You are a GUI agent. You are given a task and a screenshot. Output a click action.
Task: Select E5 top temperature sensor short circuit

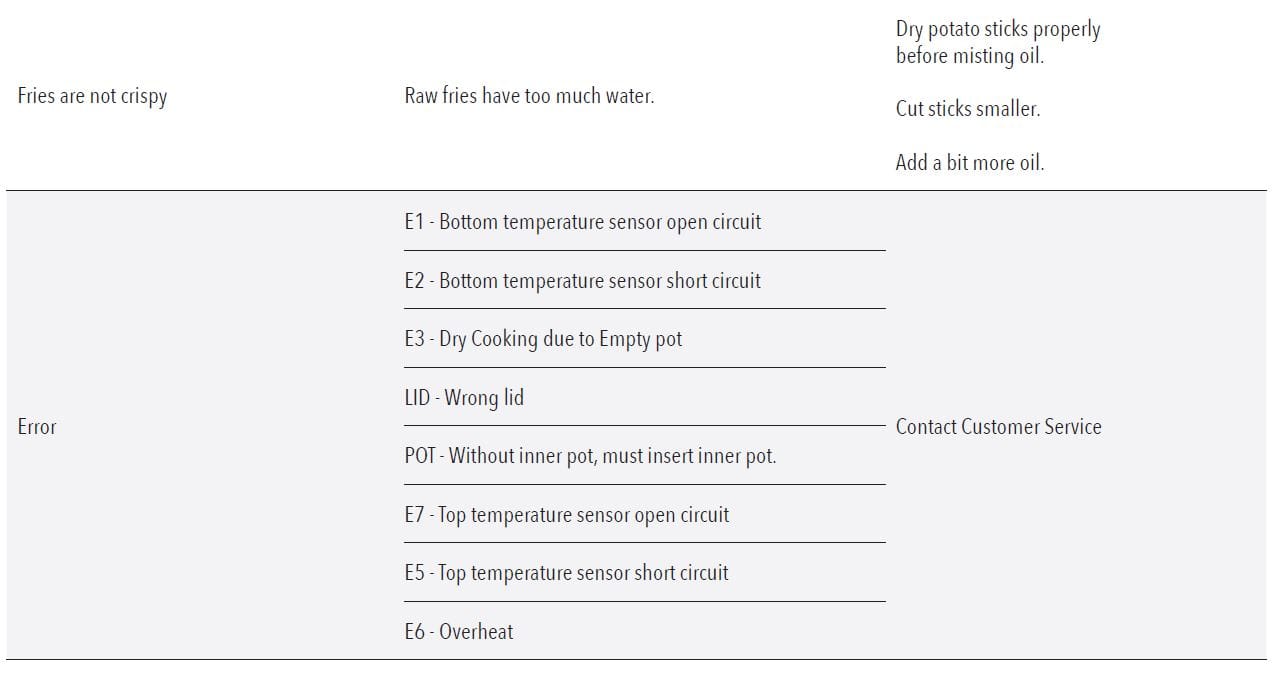[566, 573]
